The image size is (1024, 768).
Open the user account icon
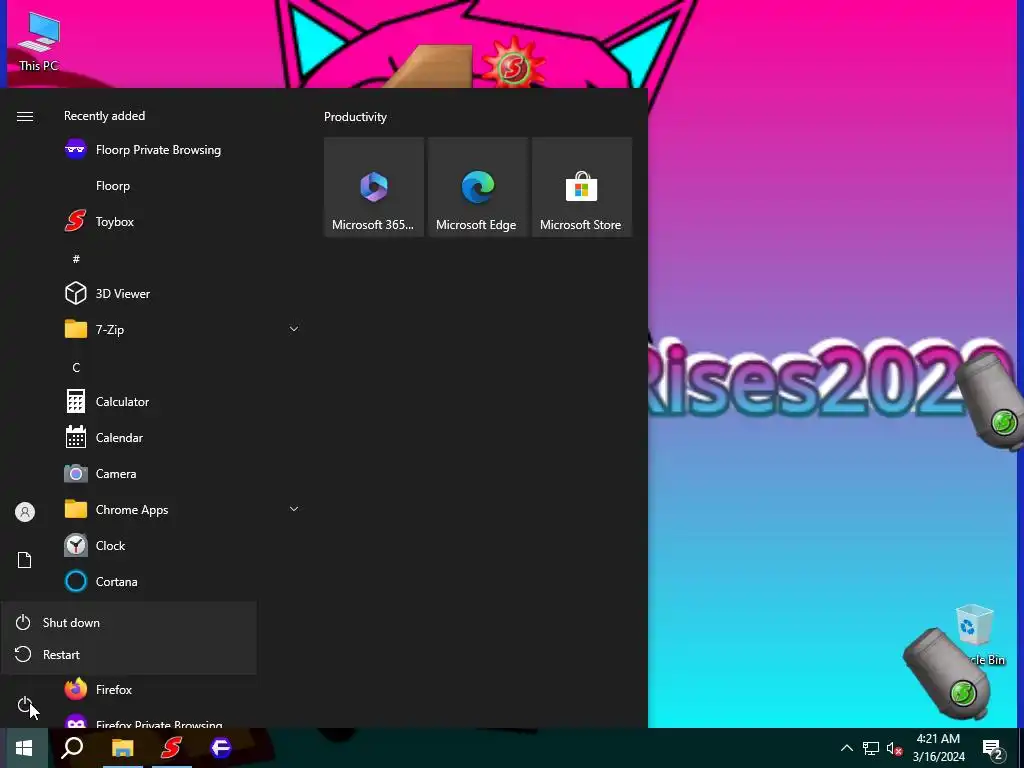(25, 512)
